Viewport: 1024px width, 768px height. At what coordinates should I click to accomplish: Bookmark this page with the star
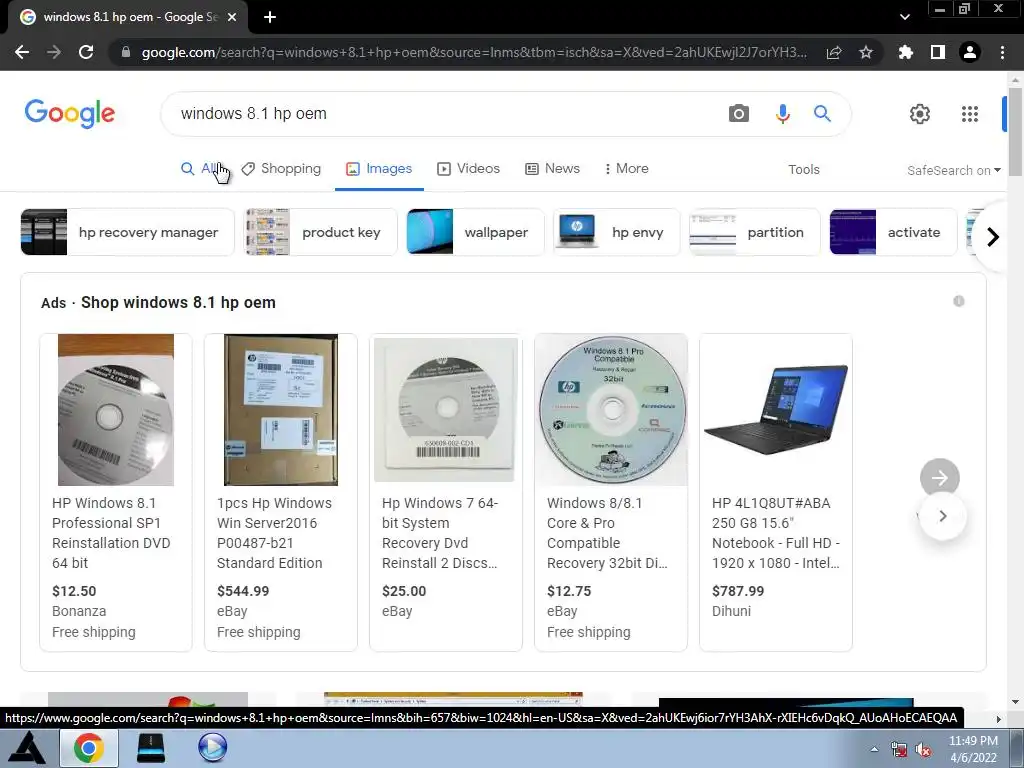pos(866,52)
